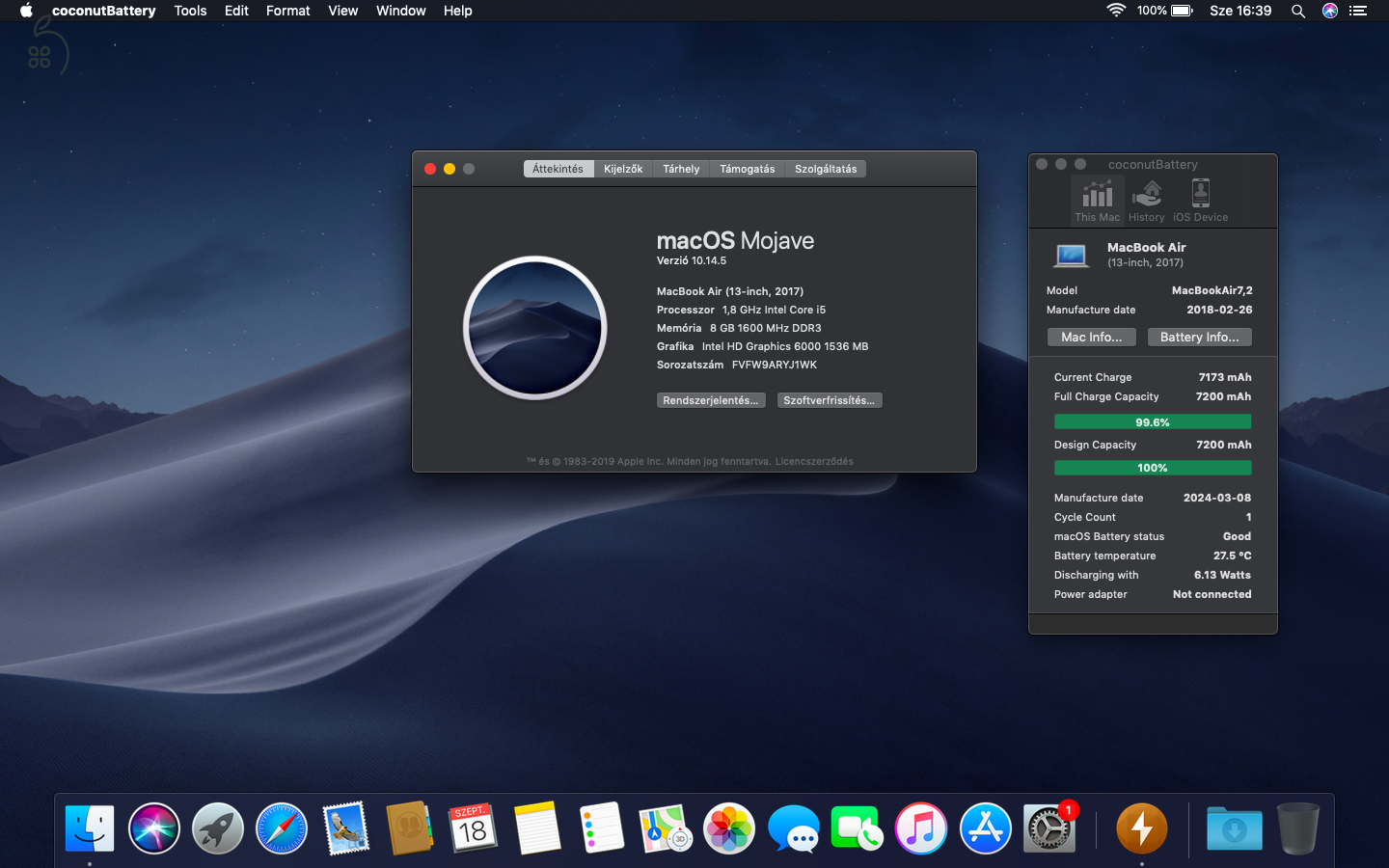Click battery manufacture date 2024-03-08
Image resolution: width=1389 pixels, height=868 pixels.
coord(1217,498)
